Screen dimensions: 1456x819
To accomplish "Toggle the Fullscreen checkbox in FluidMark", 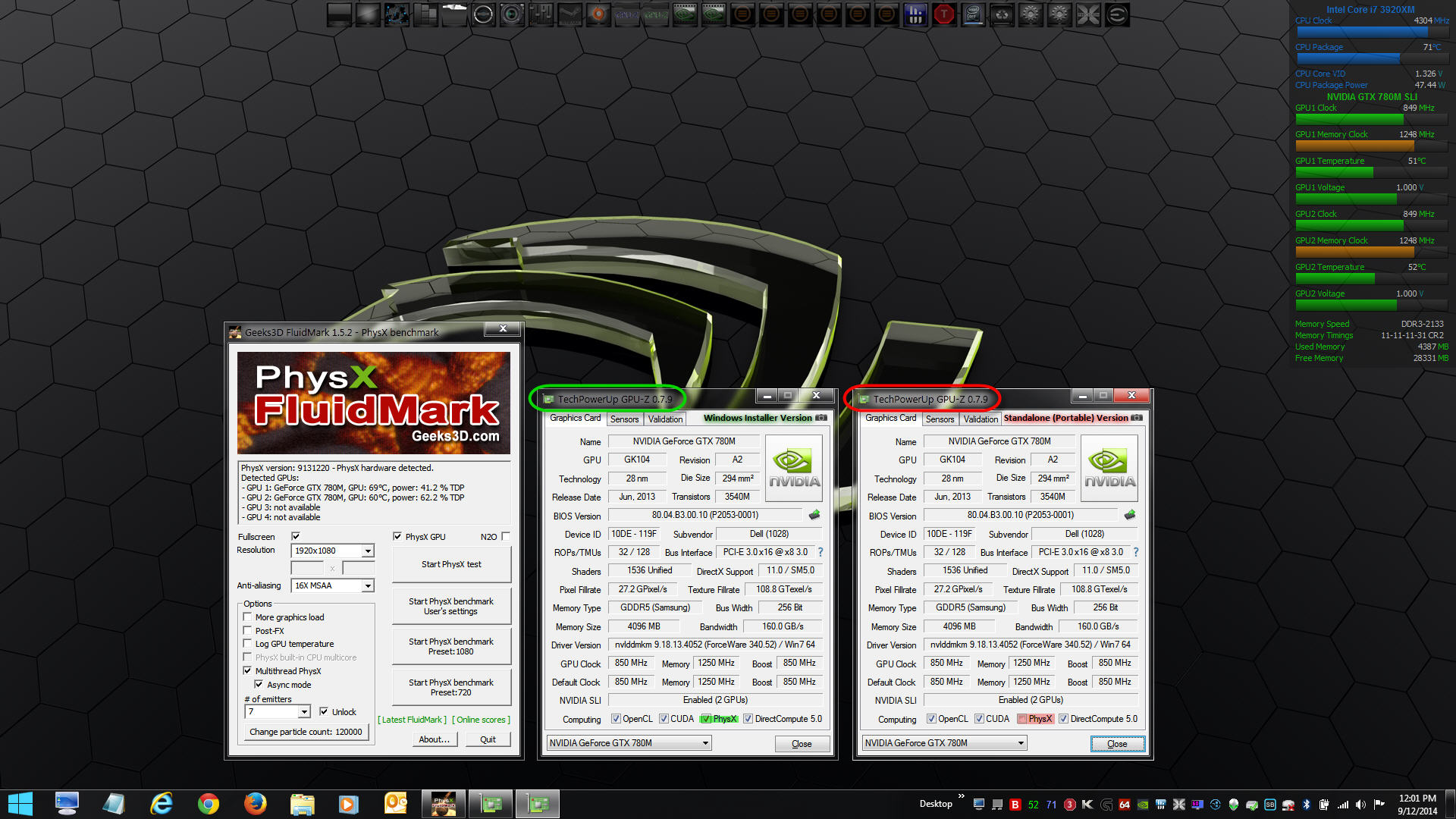I will click(x=296, y=537).
